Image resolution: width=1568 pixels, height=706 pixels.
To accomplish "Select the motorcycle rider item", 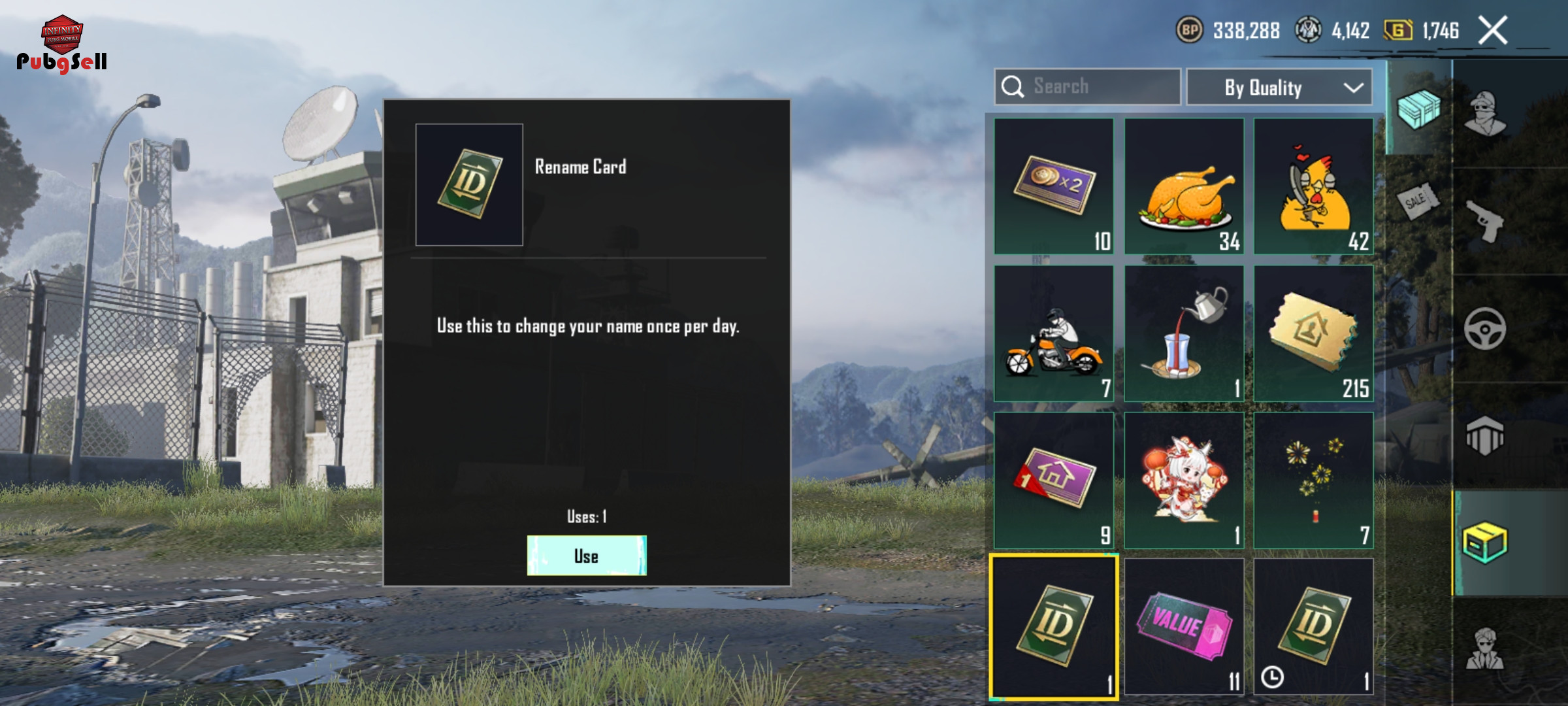I will [x=1054, y=333].
